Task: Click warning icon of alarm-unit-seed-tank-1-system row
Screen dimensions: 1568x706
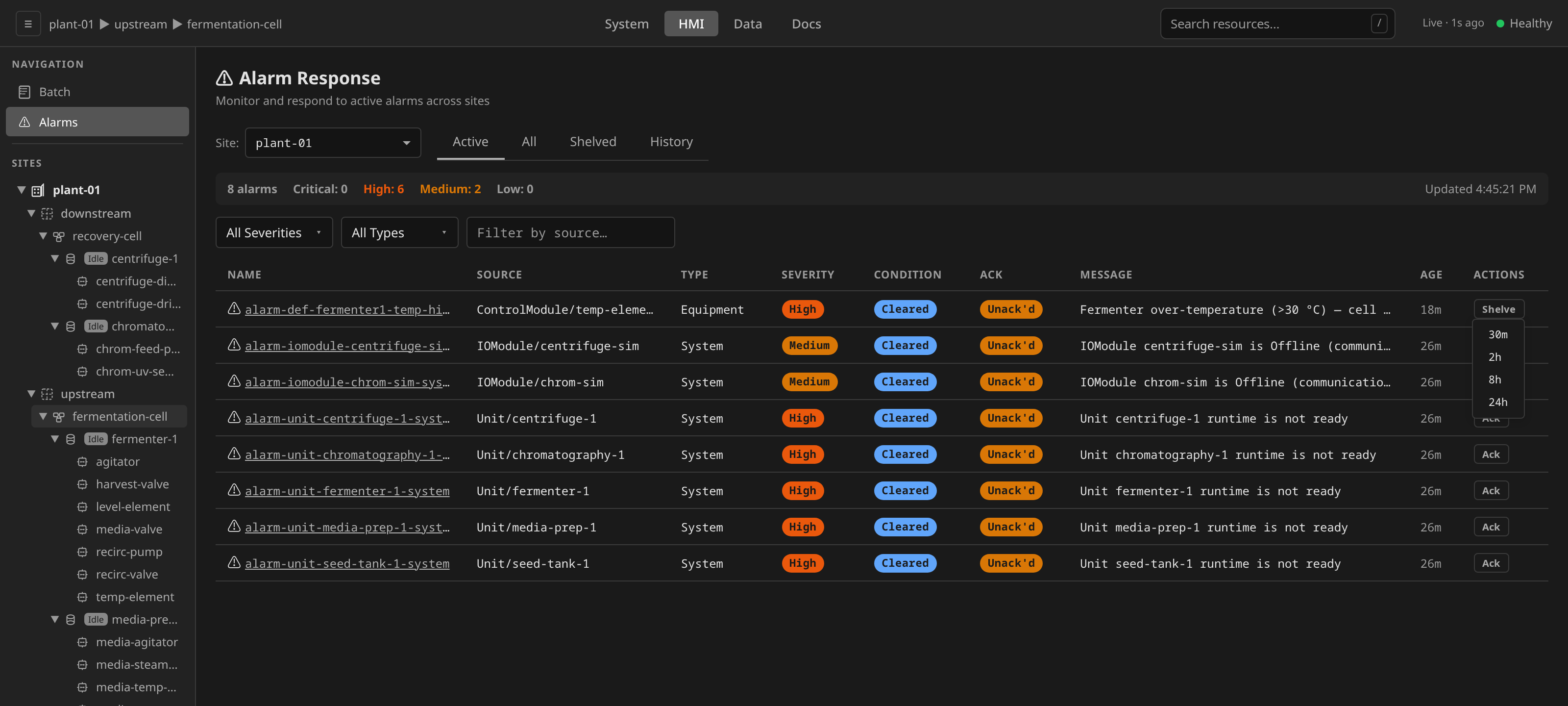Action: click(x=234, y=562)
